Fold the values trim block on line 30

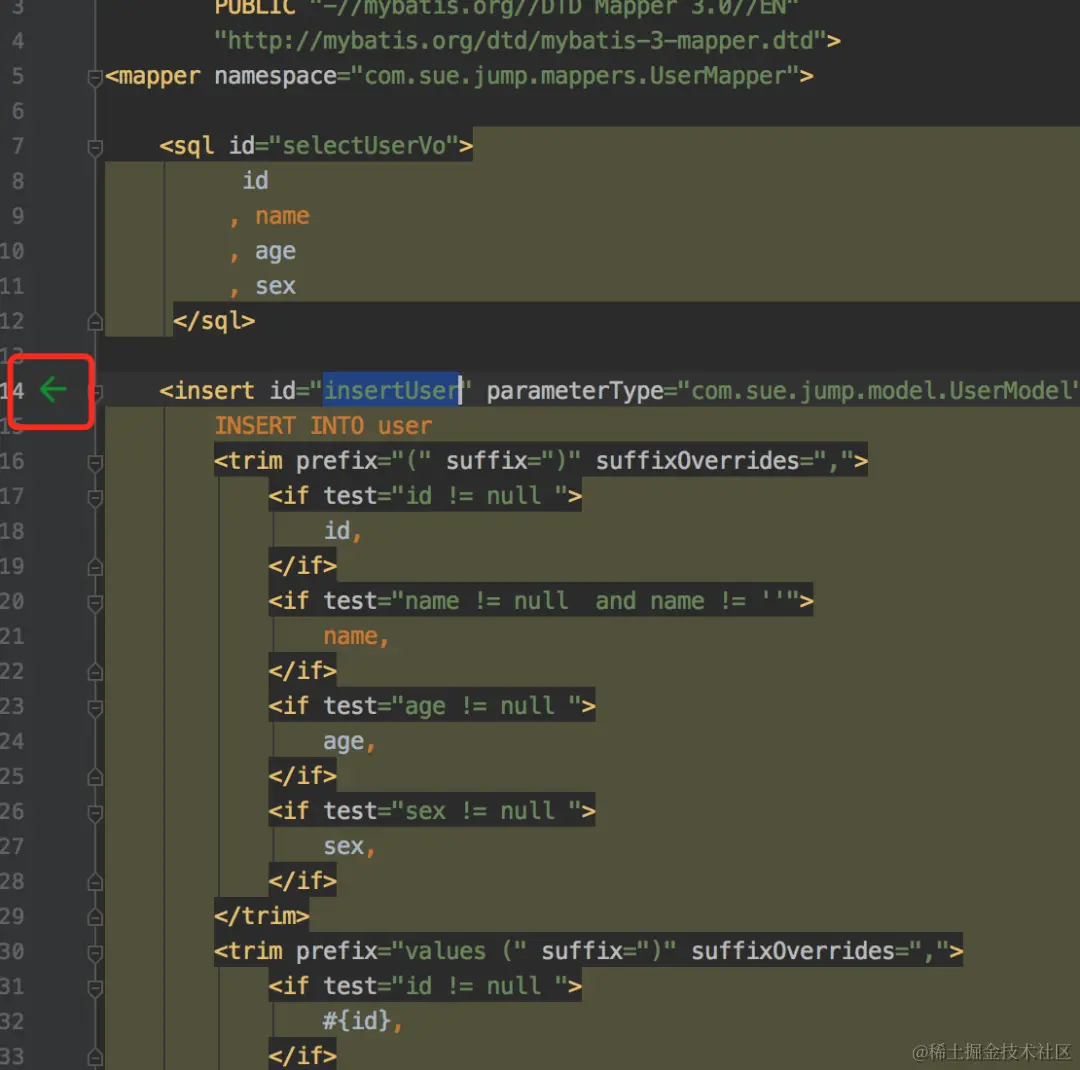(x=95, y=953)
